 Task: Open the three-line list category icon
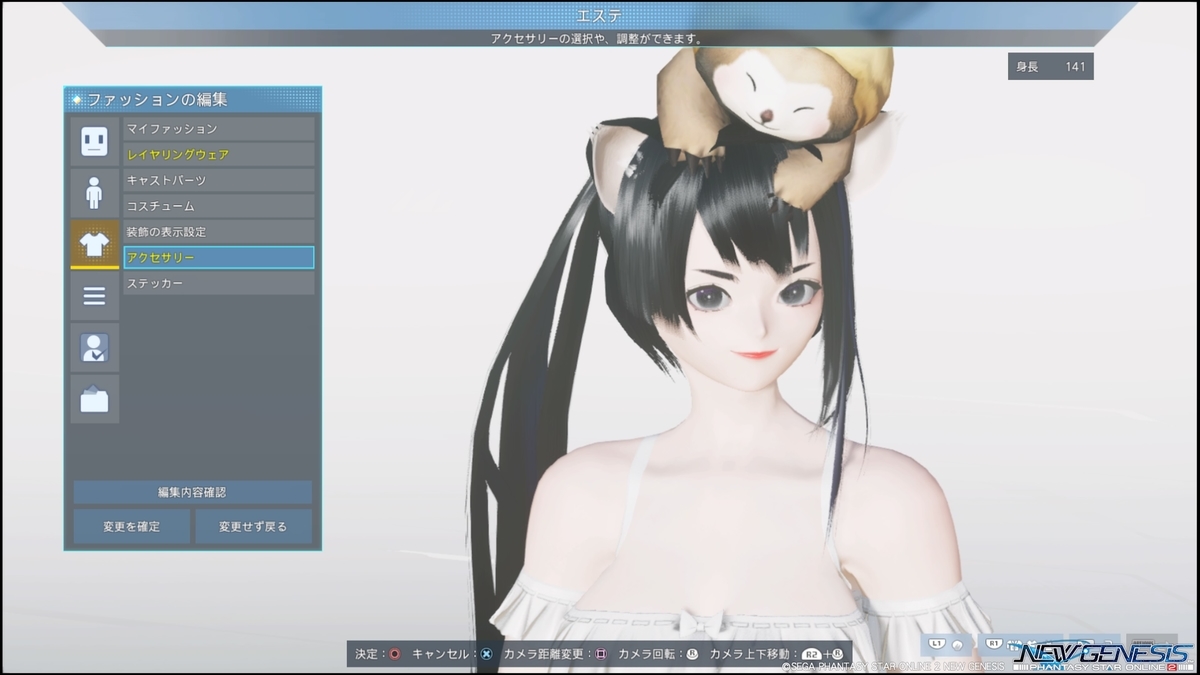tap(94, 296)
